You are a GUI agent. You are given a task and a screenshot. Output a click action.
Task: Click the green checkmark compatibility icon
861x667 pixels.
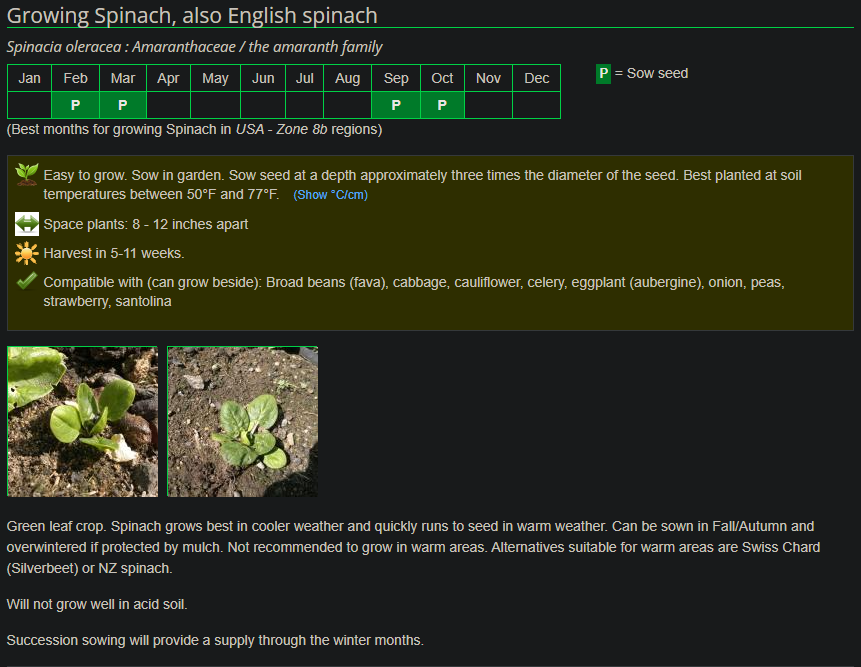(x=27, y=282)
